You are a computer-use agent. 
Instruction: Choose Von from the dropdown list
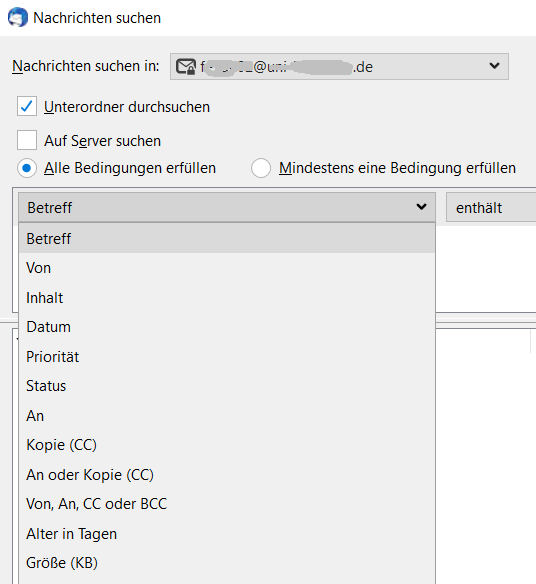[x=227, y=268]
